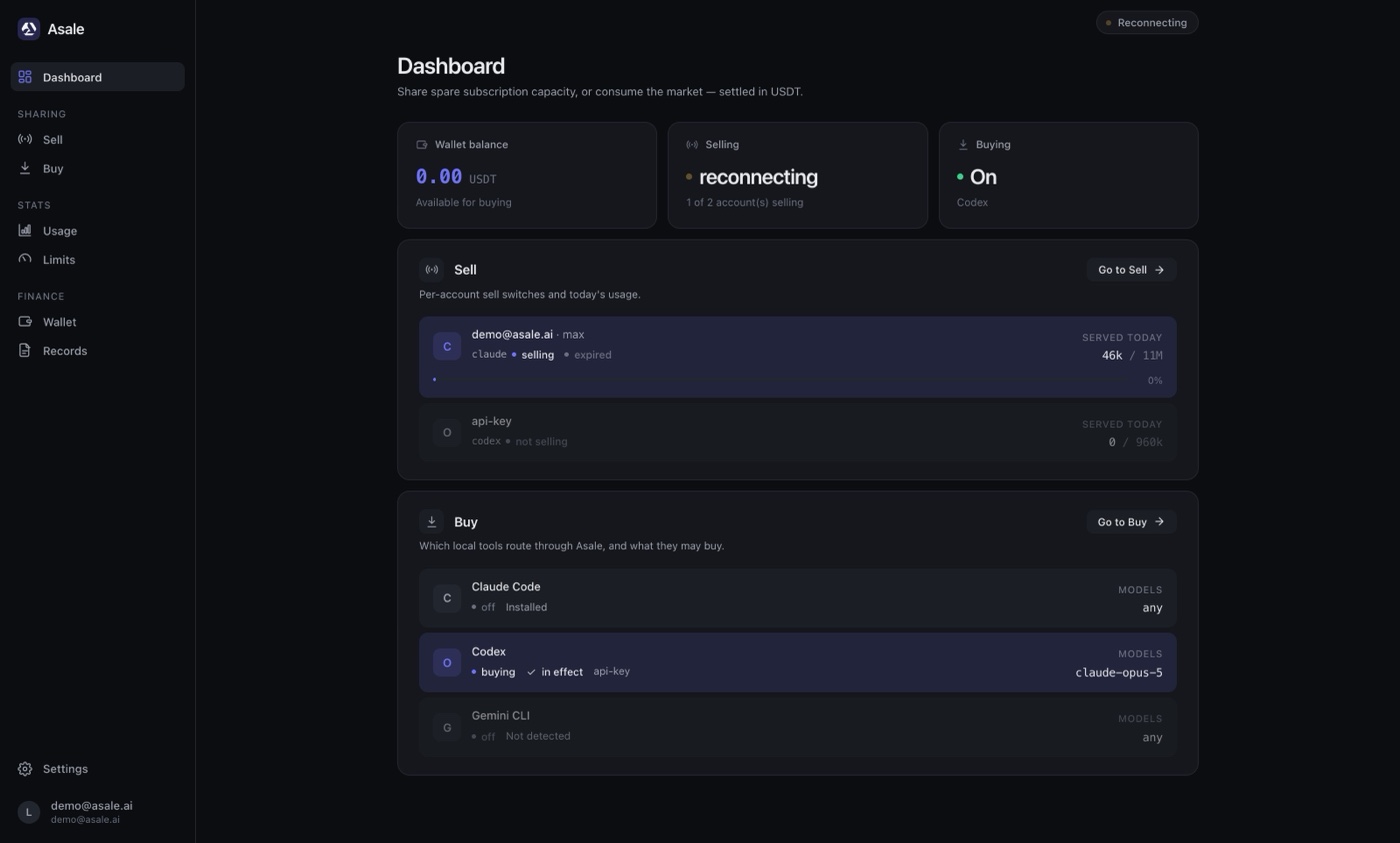The image size is (1400, 843).
Task: Click the Limits gauge icon
Action: click(25, 259)
